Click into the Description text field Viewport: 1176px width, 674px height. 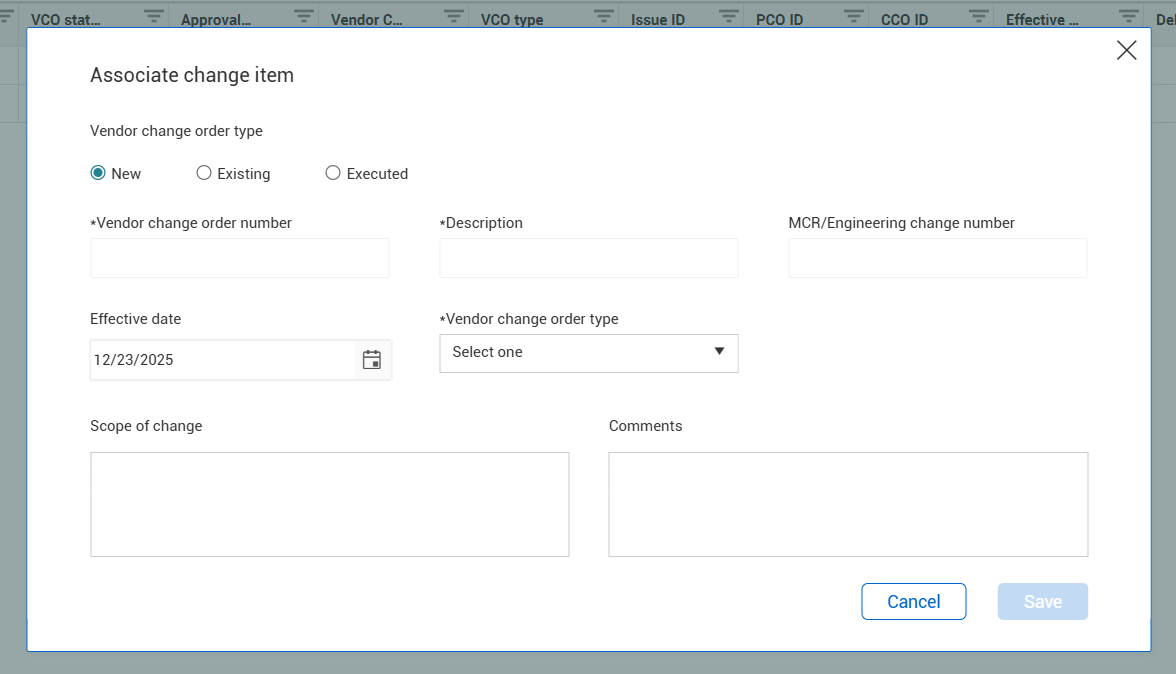pyautogui.click(x=589, y=258)
